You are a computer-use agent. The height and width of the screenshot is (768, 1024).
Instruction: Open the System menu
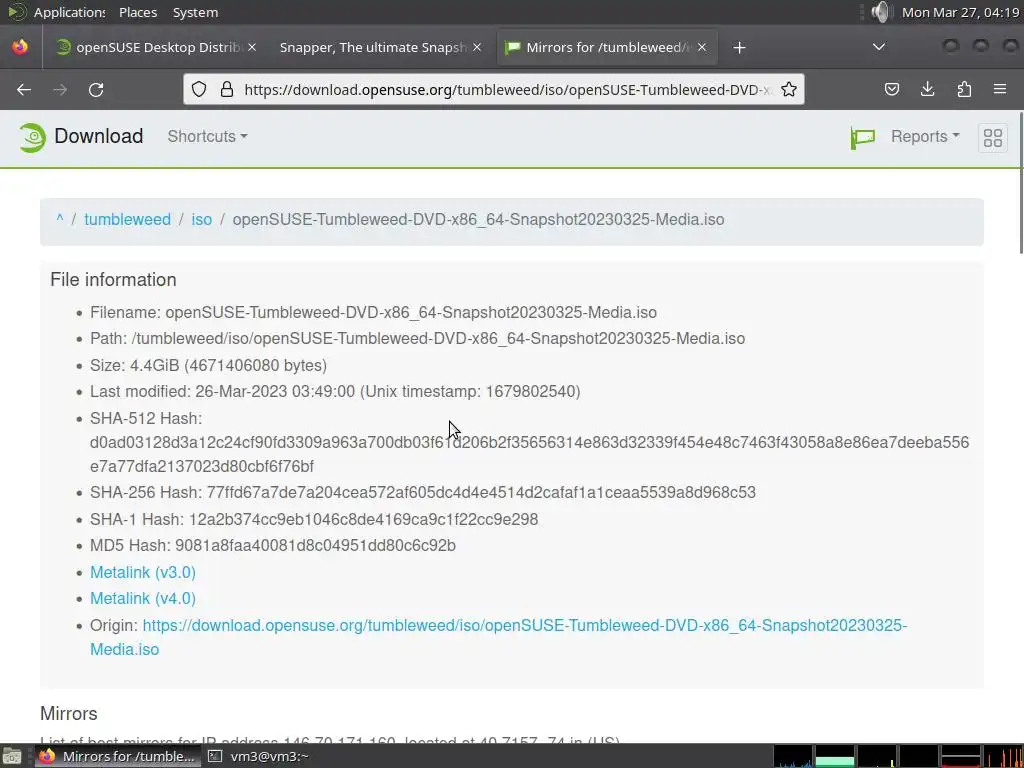195,12
